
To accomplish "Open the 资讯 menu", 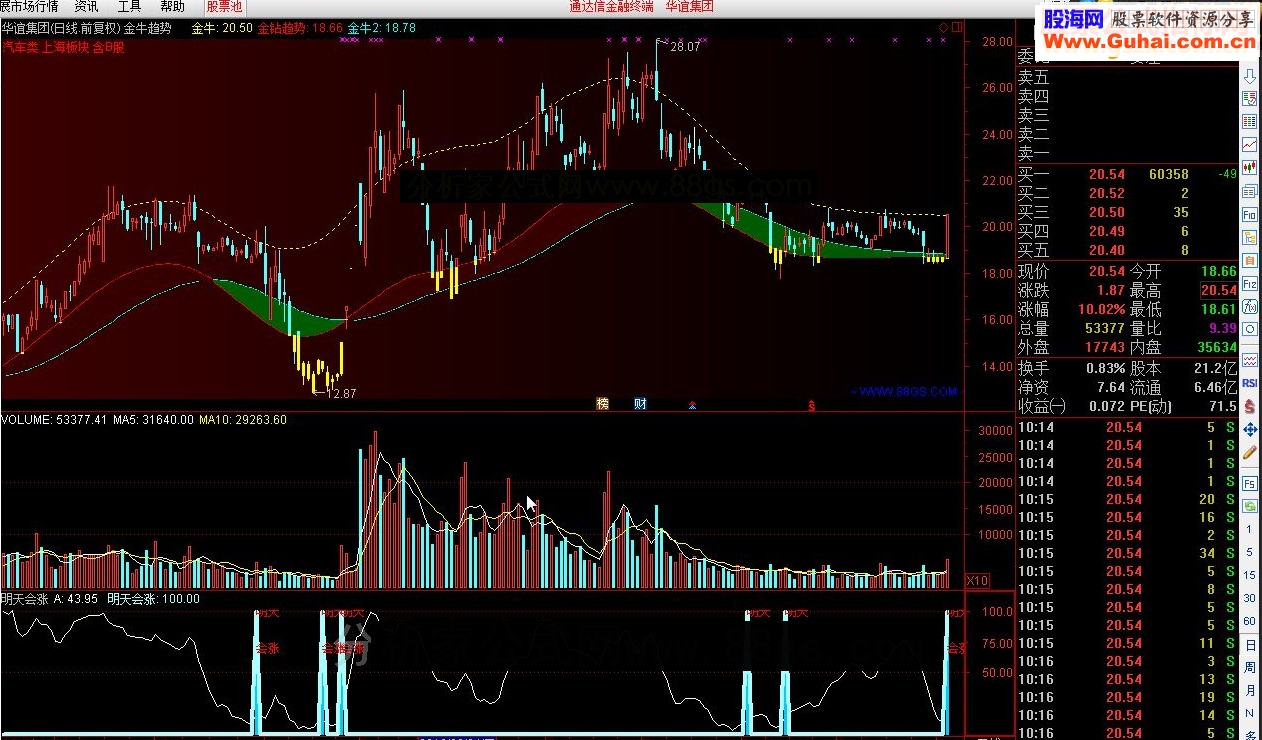I will pos(86,6).
